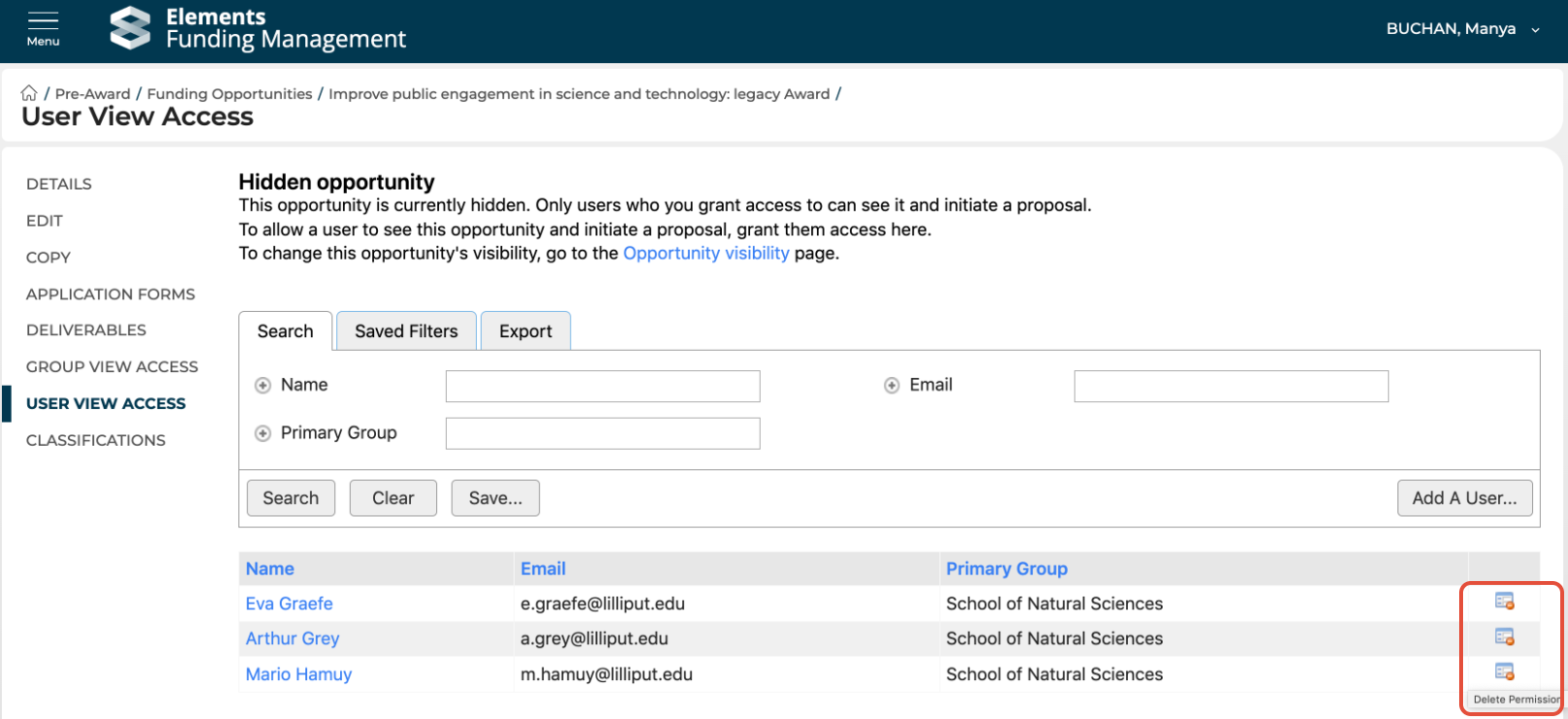Click the Elements logo icon
The width and height of the screenshot is (1568, 719).
(130, 28)
